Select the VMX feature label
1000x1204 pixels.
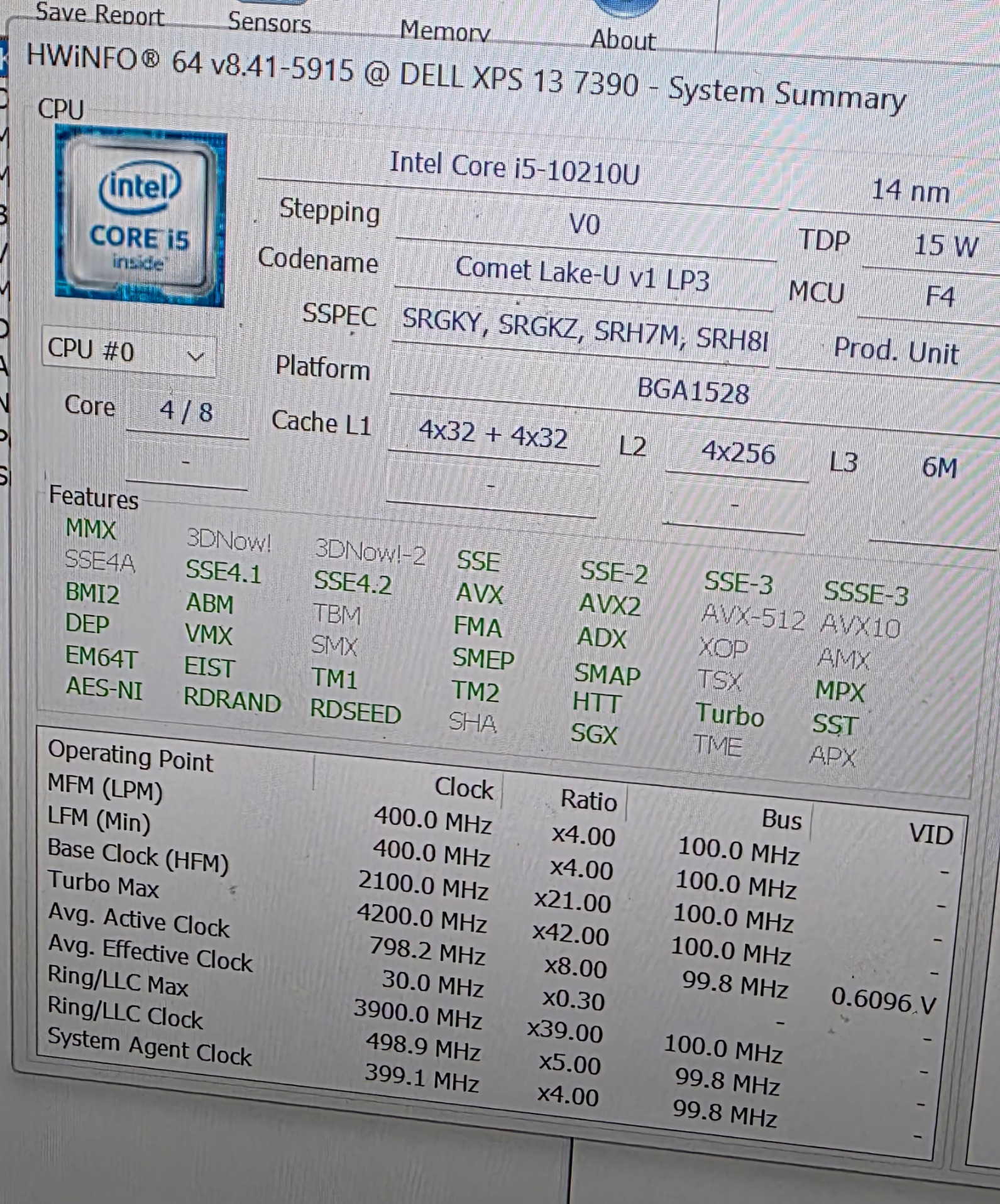tap(209, 635)
